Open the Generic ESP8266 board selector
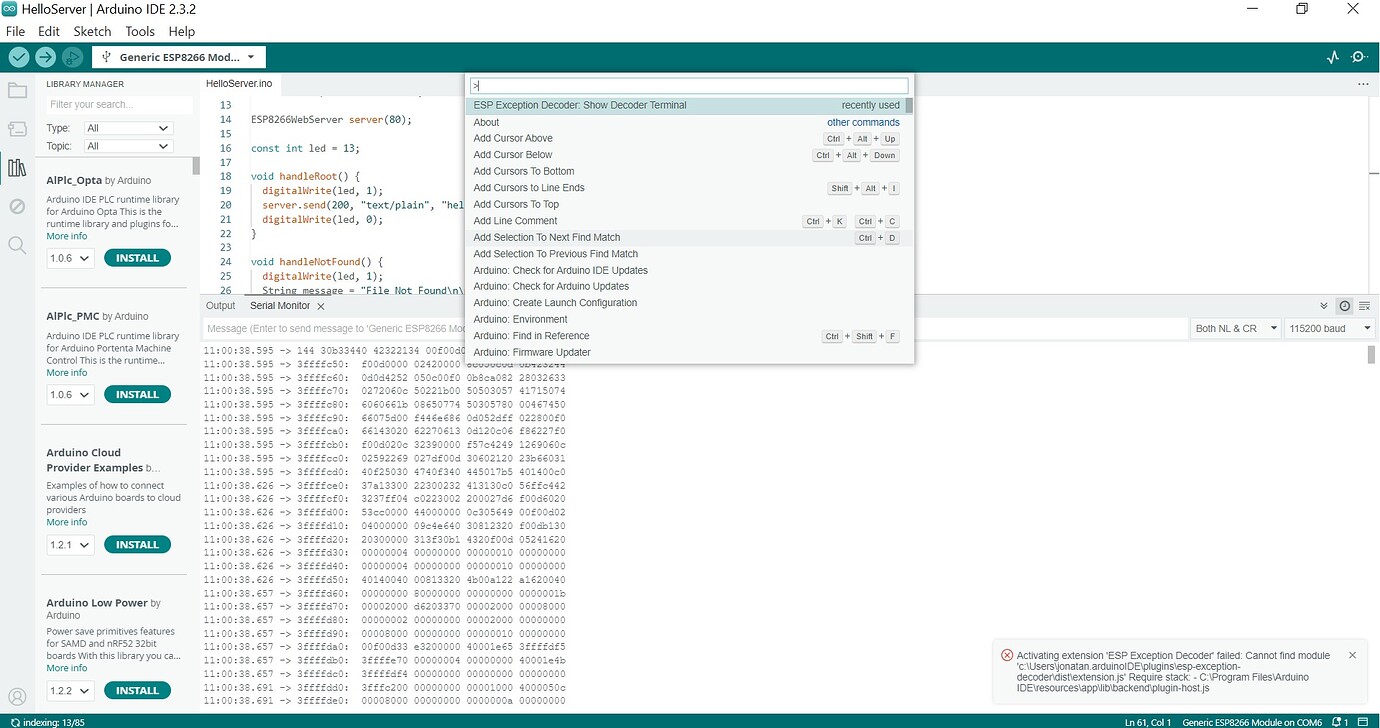Image resolution: width=1380 pixels, height=728 pixels. [x=178, y=57]
